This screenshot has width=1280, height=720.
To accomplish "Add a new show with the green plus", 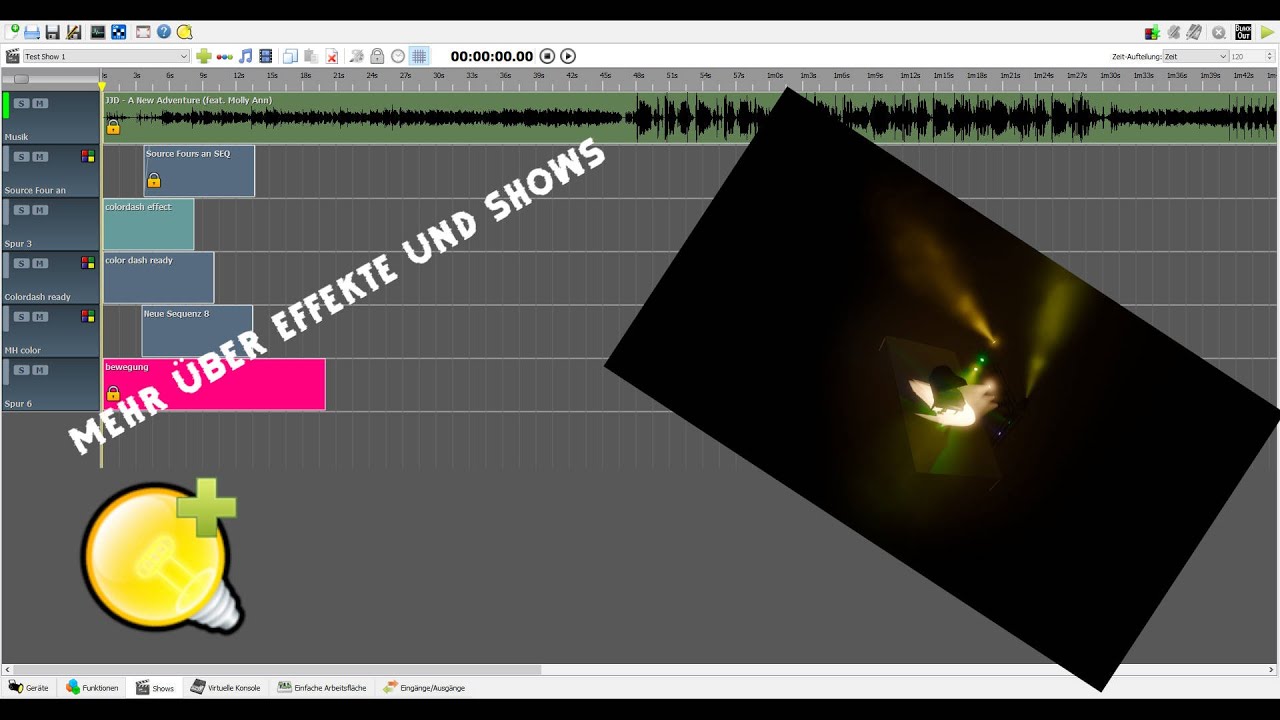I will click(x=204, y=56).
